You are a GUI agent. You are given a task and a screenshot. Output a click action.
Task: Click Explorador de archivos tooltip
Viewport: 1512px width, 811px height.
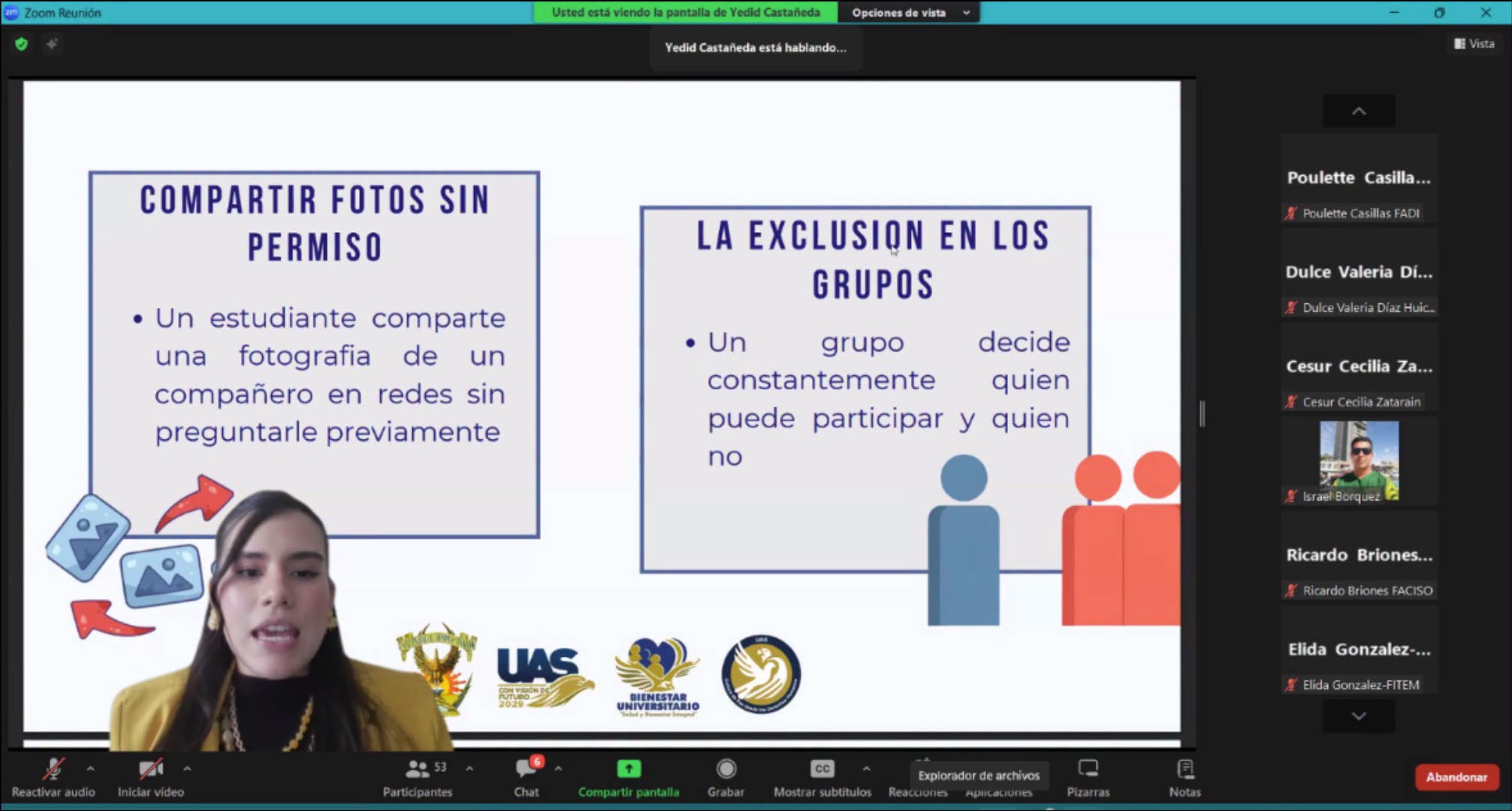tap(979, 775)
